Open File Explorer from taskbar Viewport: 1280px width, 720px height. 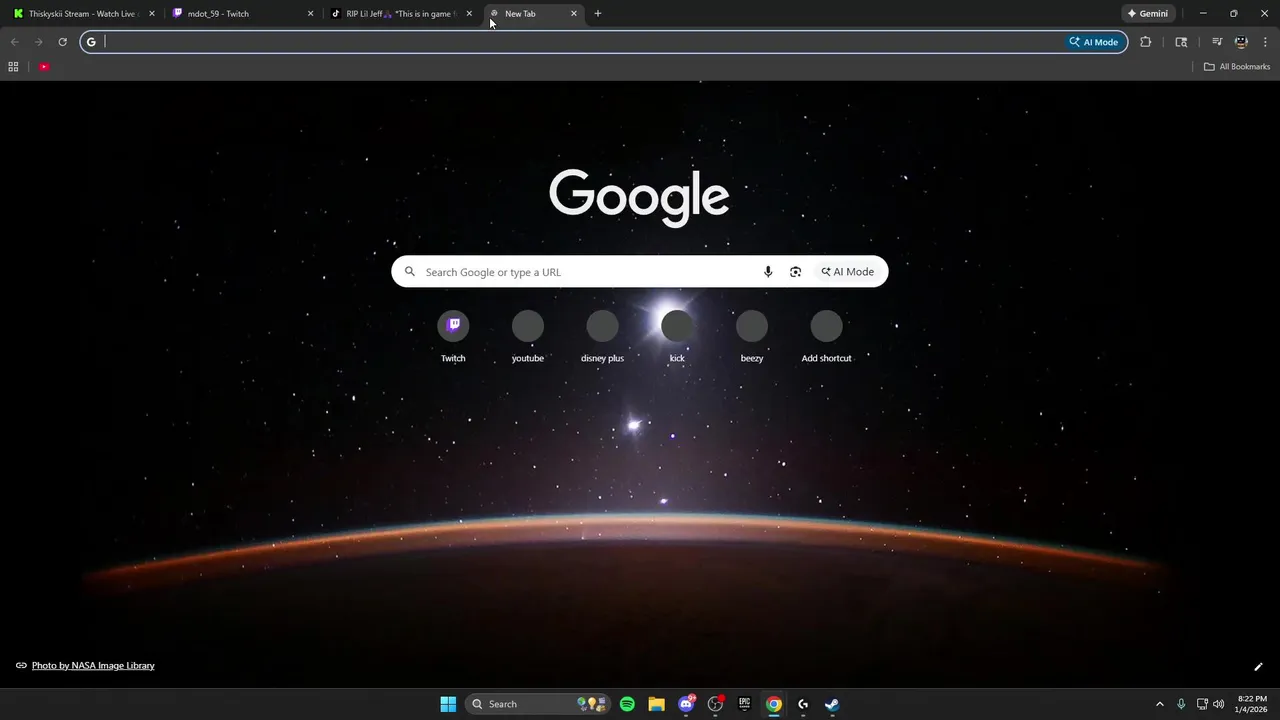coord(657,704)
